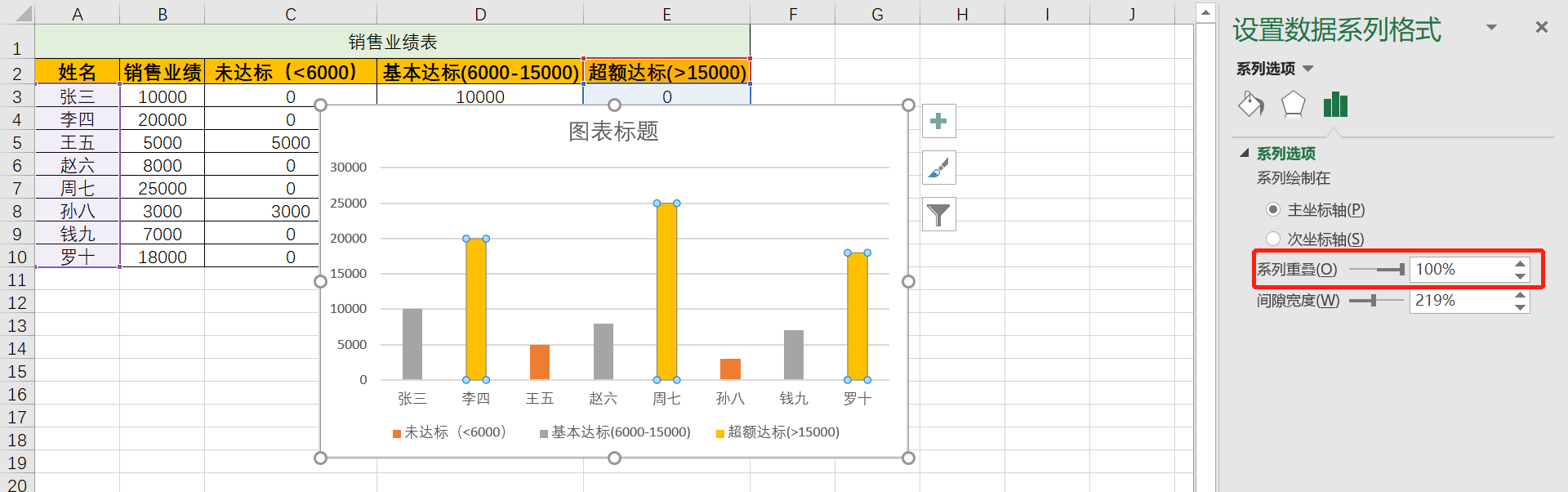Increase the 系列重叠 value with up arrow
Screen dimensions: 1568x492
(1520, 263)
